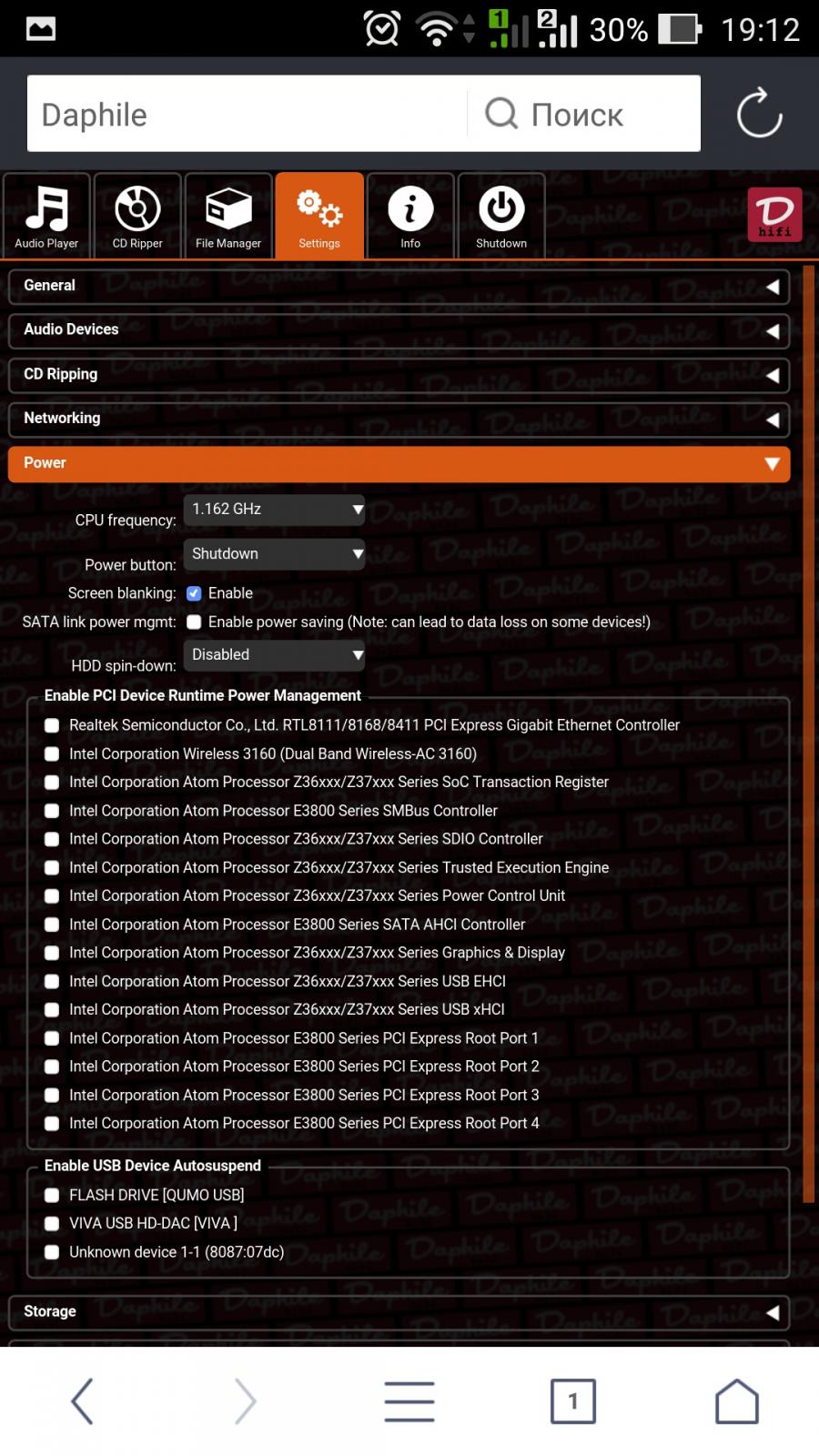819x1456 pixels.
Task: Check PCI Express Root Port 3 box
Action: (x=52, y=1096)
